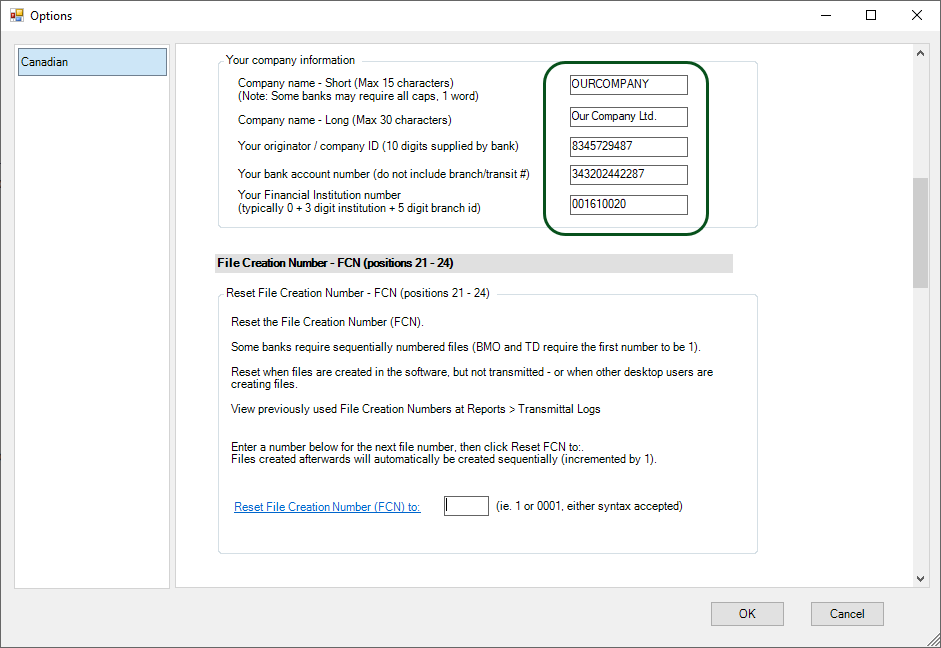This screenshot has width=941, height=648.
Task: Click the empty FCN number entry box
Action: (x=465, y=505)
